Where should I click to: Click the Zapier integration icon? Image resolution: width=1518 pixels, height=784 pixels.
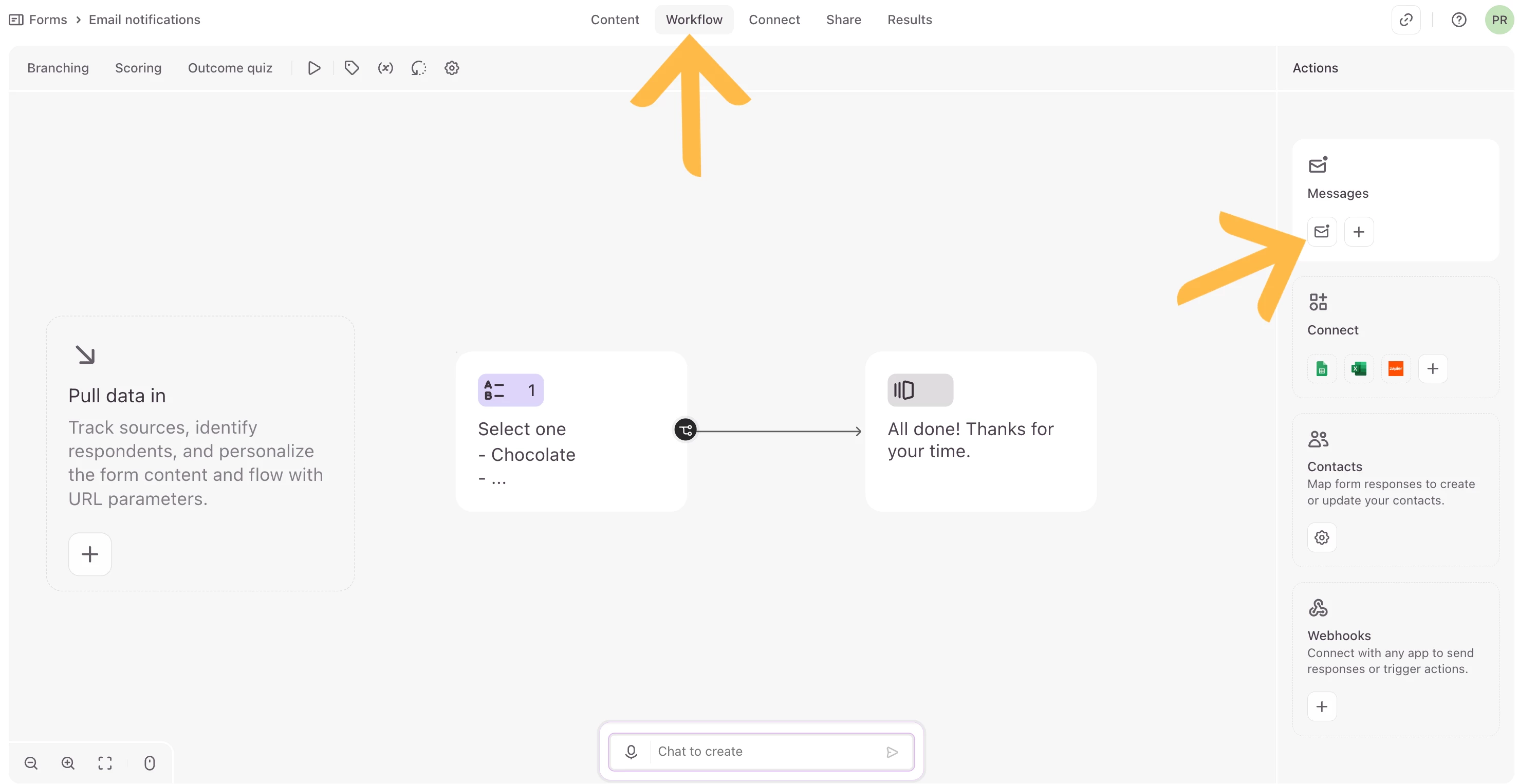point(1395,369)
